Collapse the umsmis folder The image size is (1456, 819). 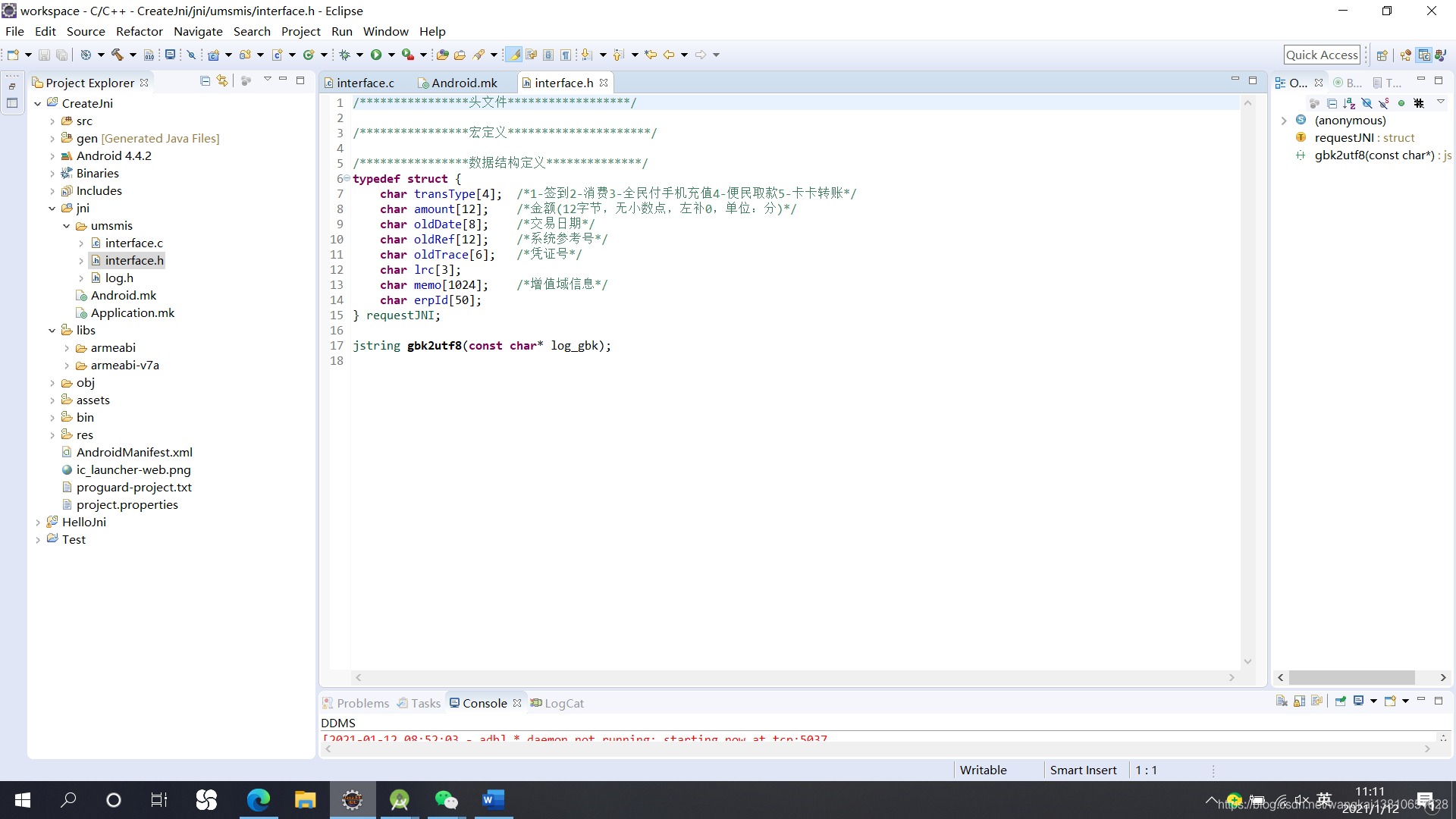tap(67, 226)
